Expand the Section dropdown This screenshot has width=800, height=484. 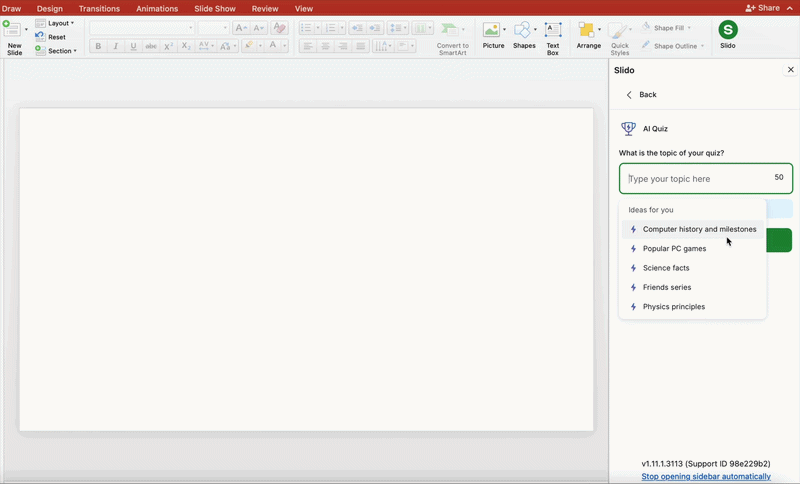(61, 51)
